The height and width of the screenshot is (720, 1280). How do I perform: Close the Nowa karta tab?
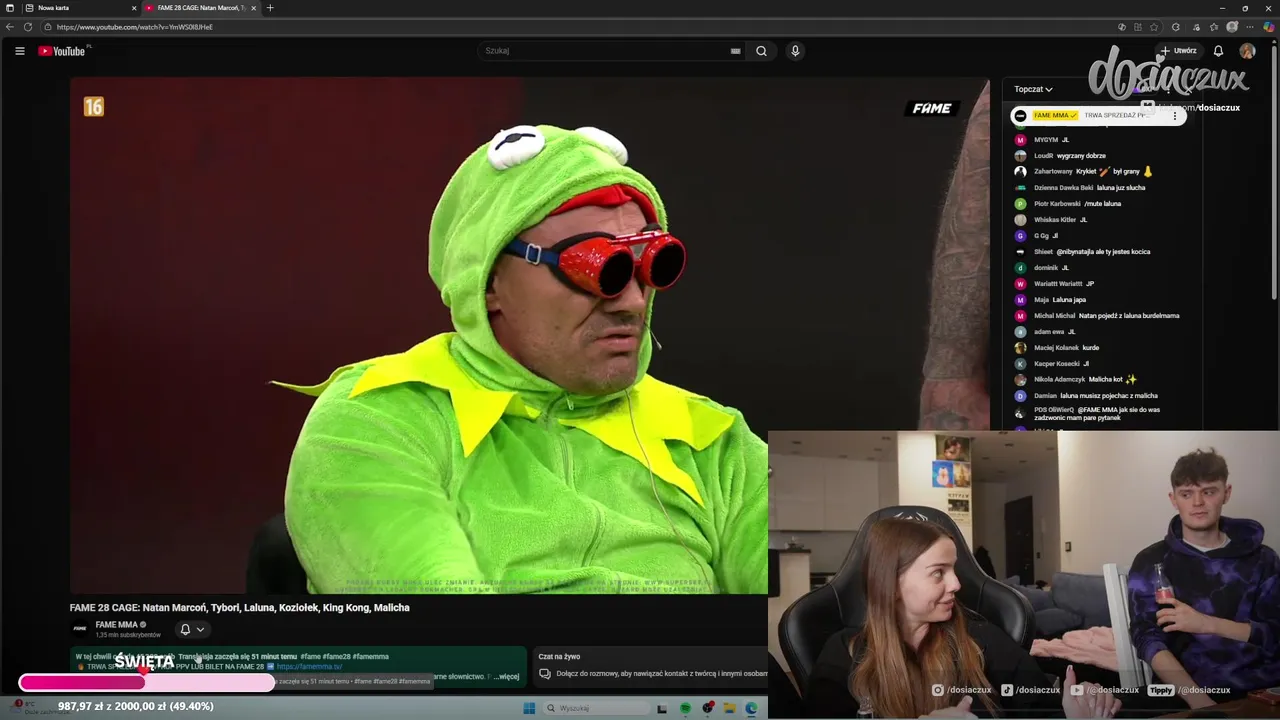(134, 8)
